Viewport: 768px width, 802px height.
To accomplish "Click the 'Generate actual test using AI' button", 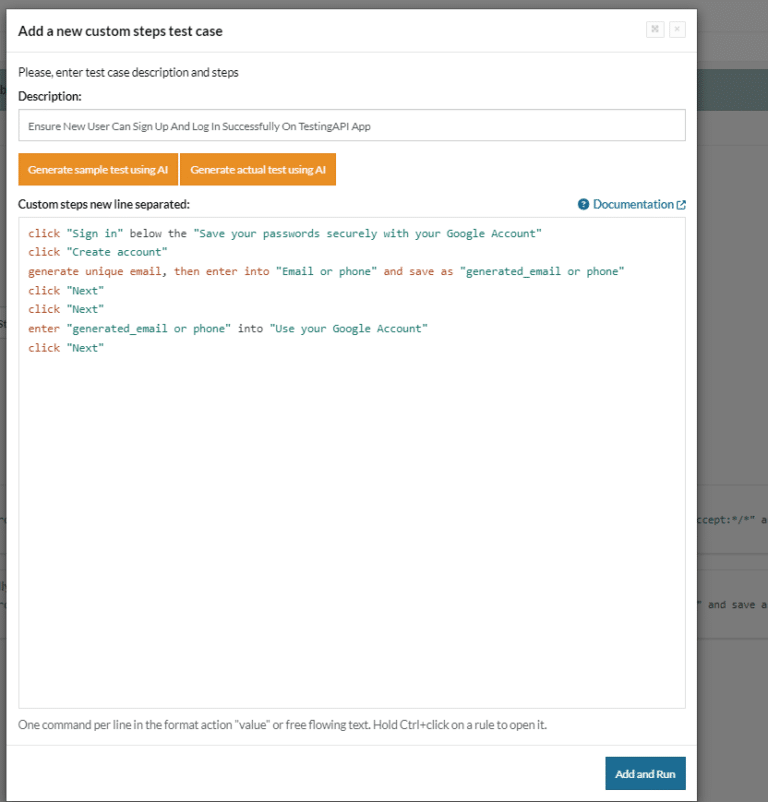I will [258, 169].
